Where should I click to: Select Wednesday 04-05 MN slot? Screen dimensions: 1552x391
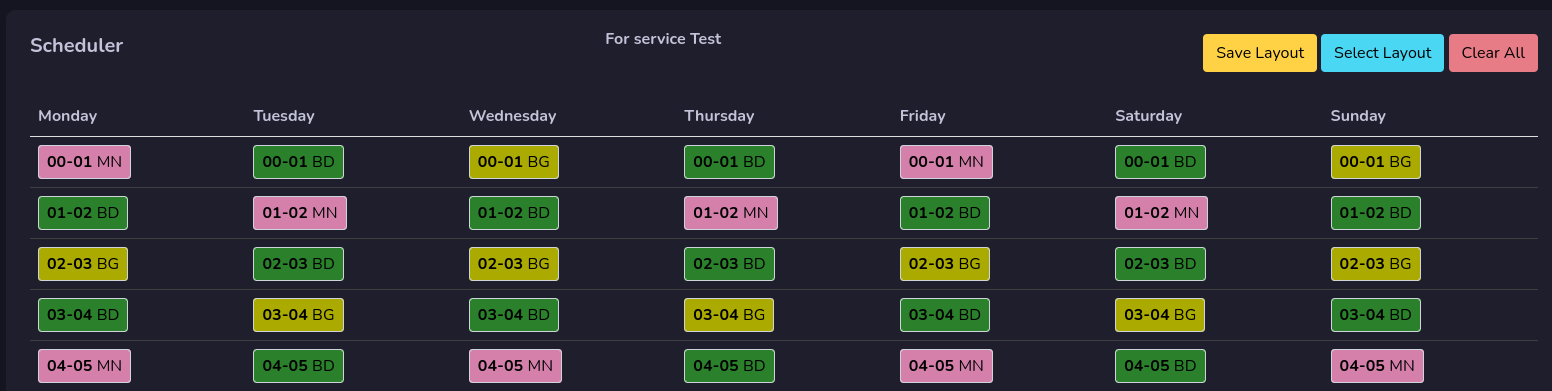click(x=515, y=366)
